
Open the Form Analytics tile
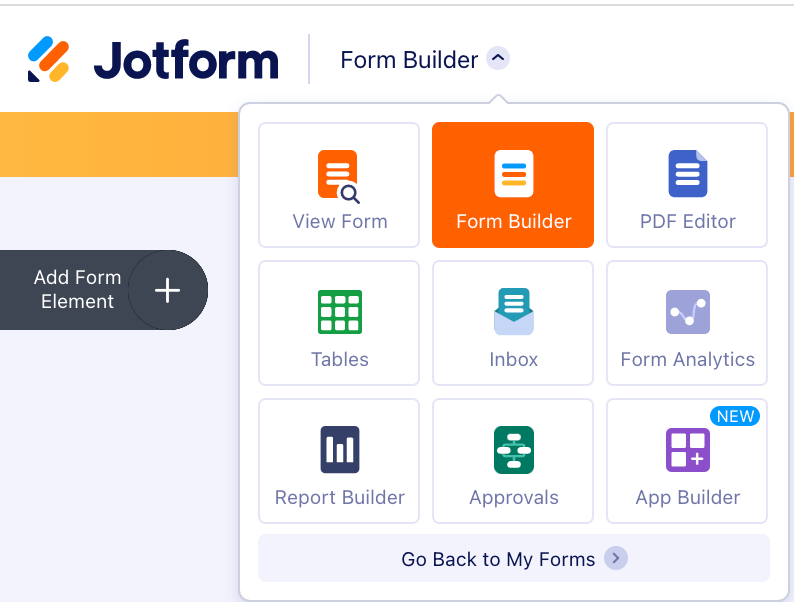click(x=687, y=323)
